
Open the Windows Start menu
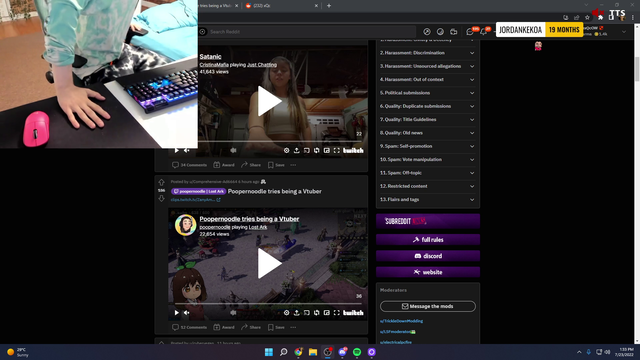pos(269,352)
